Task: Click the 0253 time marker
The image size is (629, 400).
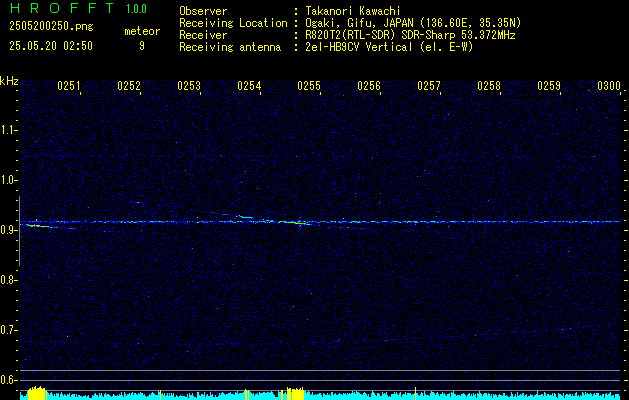Action: pyautogui.click(x=189, y=86)
